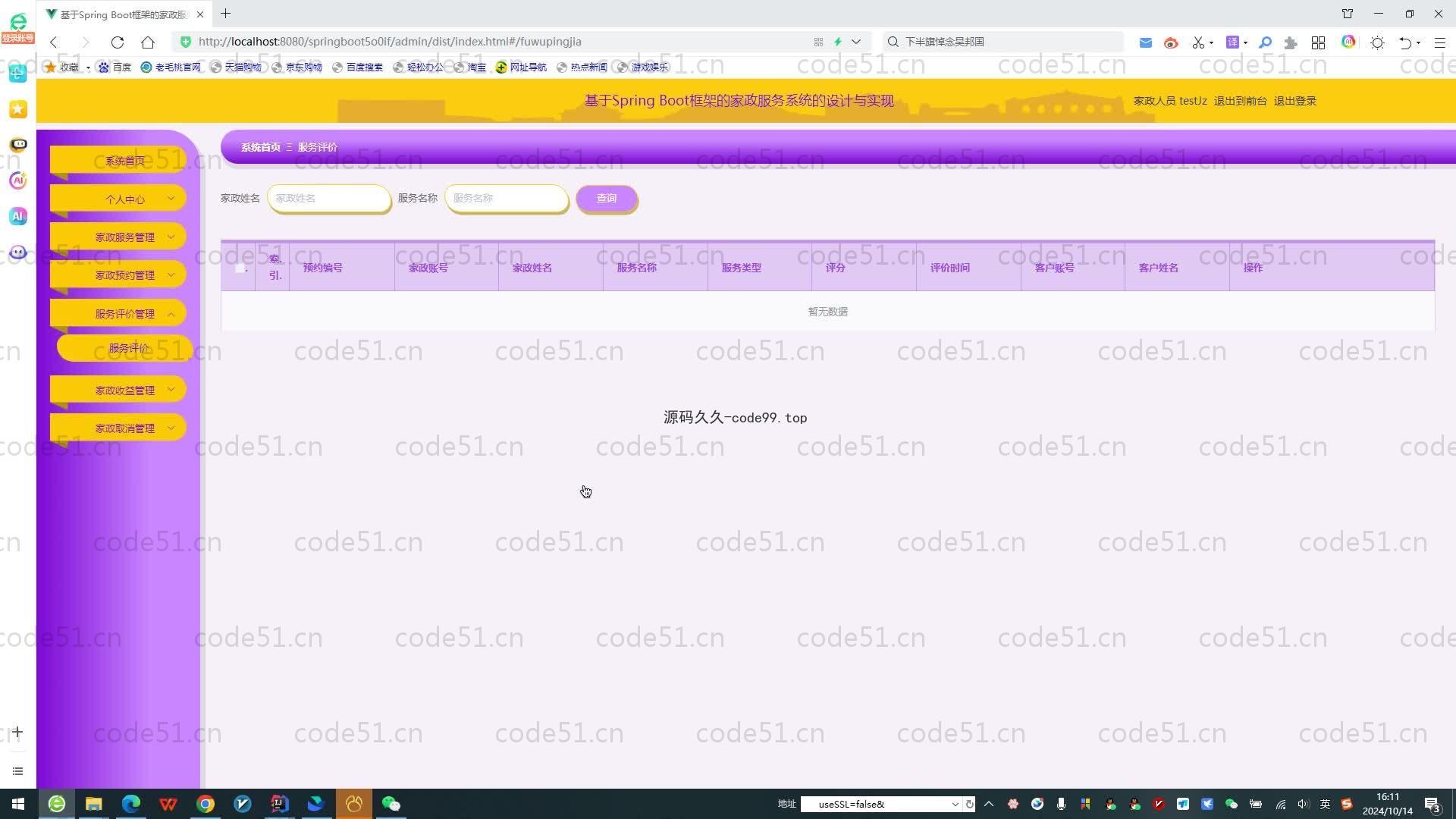
Task: Open the notification center icon
Action: point(1432,804)
